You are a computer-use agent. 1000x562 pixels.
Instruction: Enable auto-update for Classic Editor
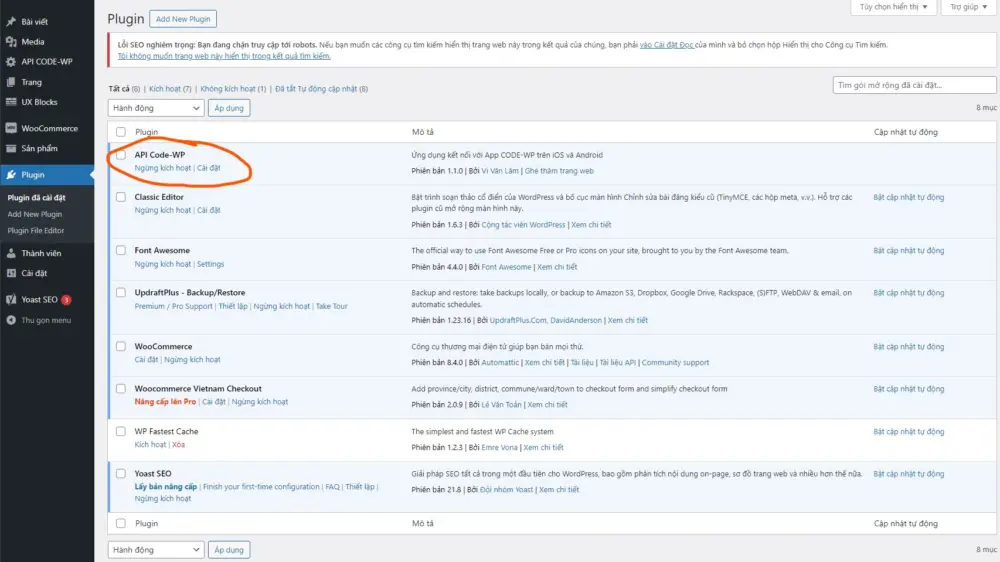tap(909, 197)
